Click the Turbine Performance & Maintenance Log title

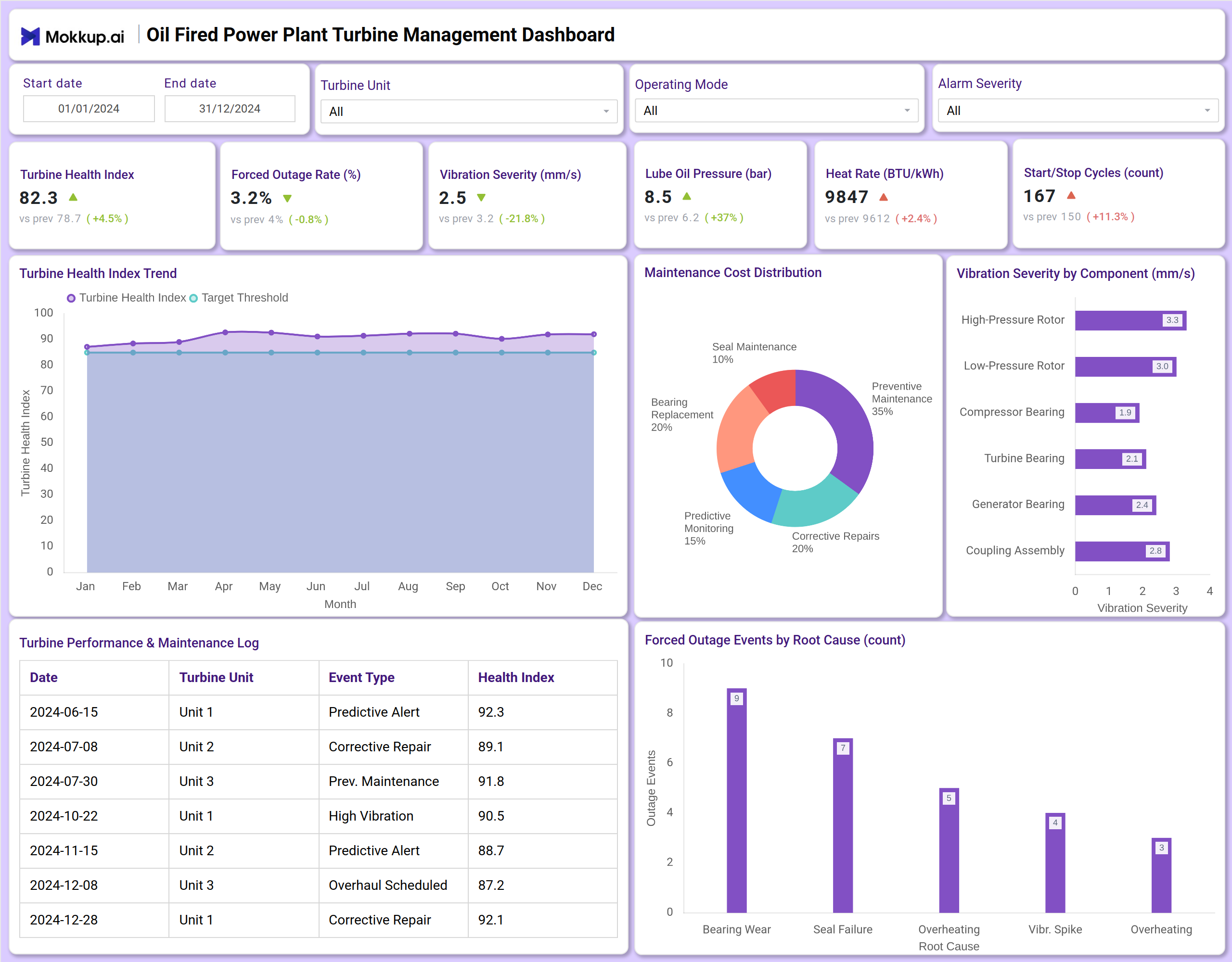pos(140,643)
